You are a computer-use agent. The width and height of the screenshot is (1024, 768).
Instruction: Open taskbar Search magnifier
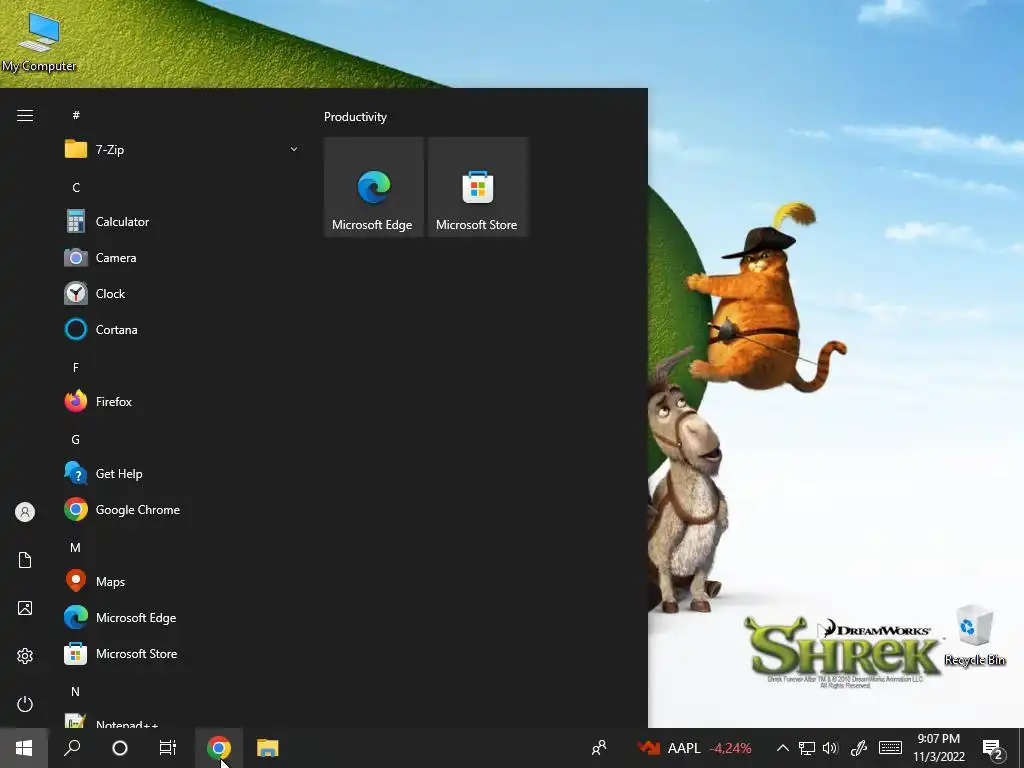(x=72, y=748)
